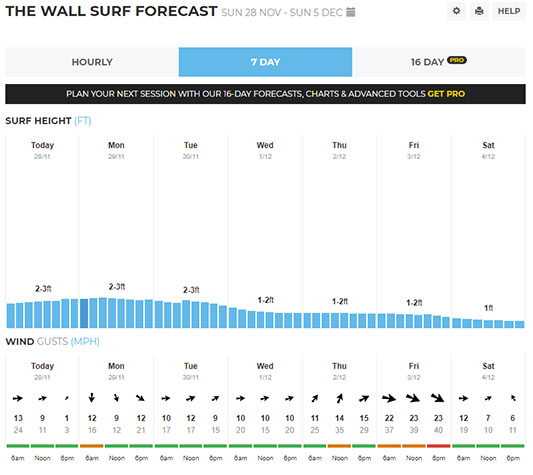Select Sat 4/12 wind column header

[488, 371]
